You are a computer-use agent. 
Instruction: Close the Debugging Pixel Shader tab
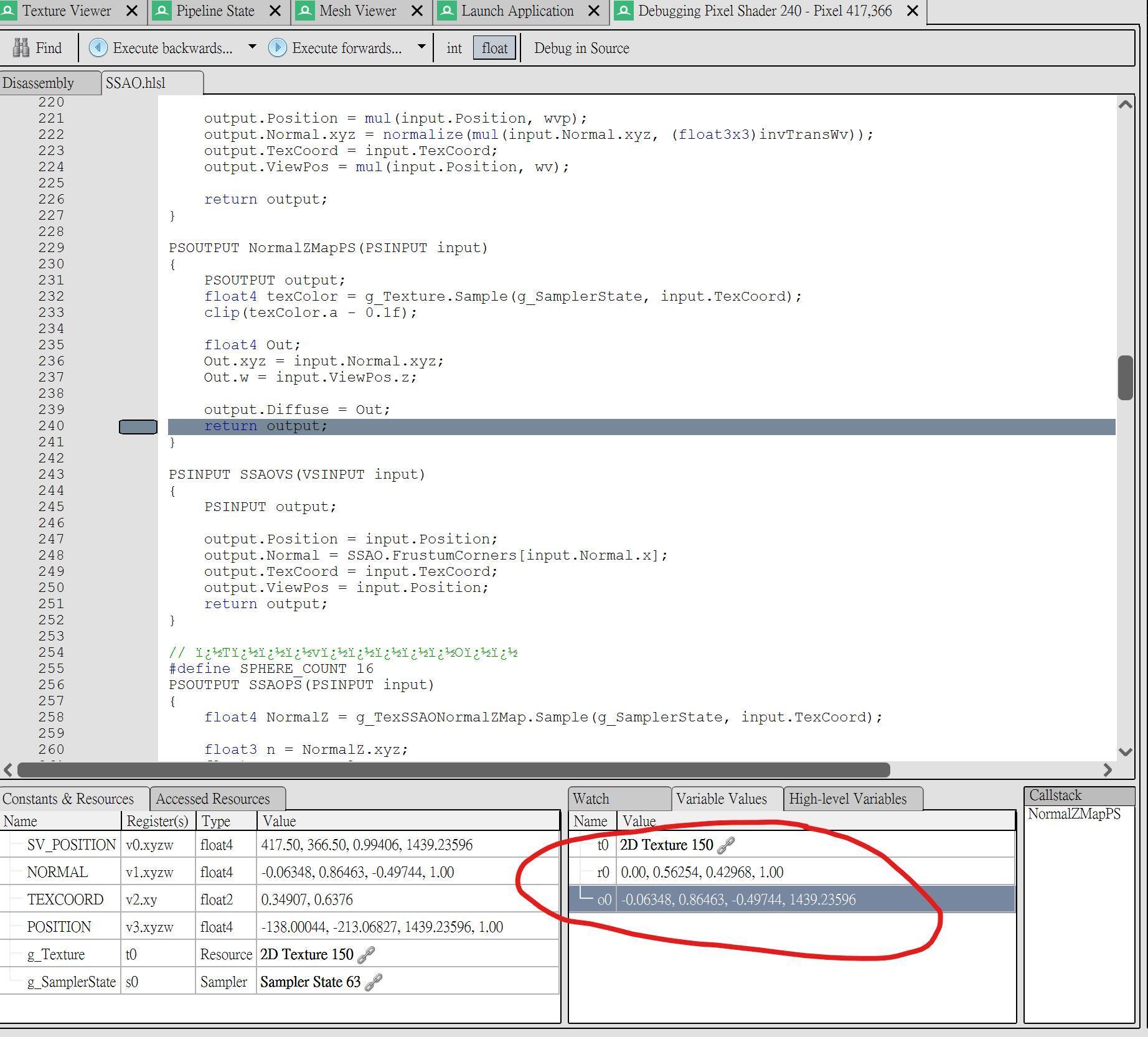click(912, 11)
